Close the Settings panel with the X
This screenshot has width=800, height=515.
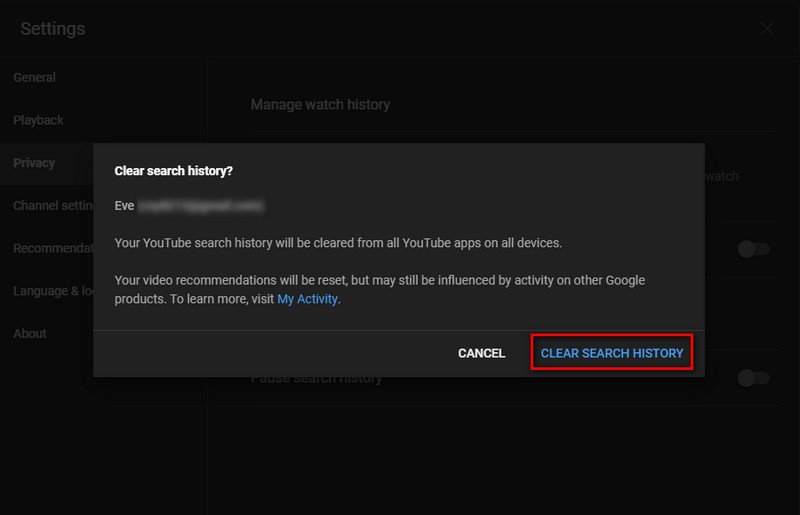point(766,29)
